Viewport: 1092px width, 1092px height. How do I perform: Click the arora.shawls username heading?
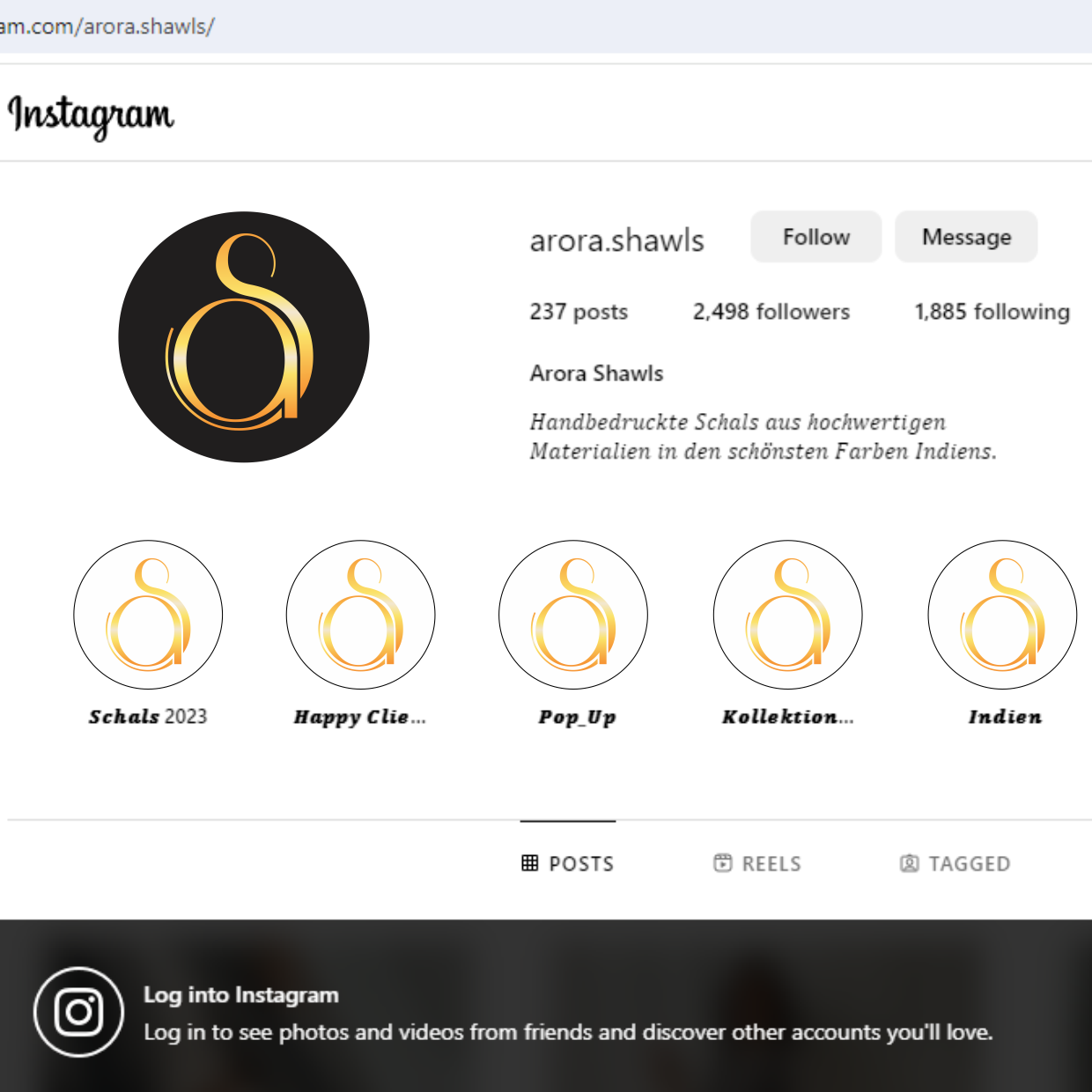point(617,240)
